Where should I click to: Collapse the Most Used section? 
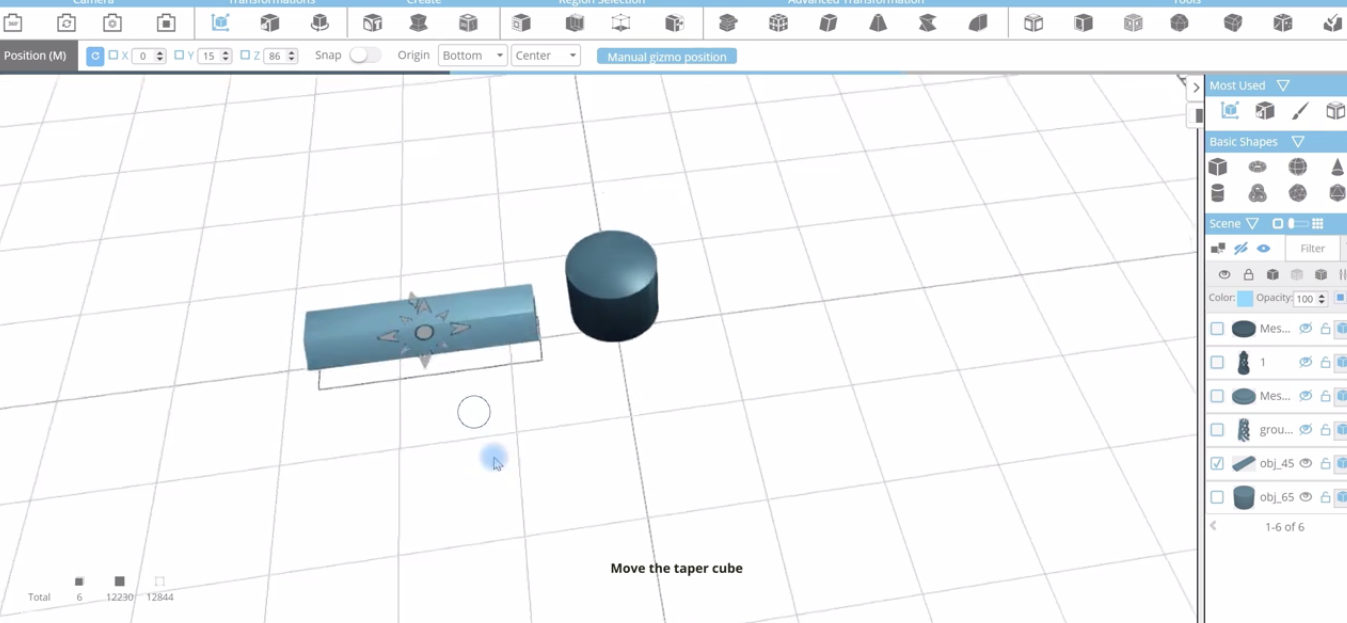[x=1283, y=86]
